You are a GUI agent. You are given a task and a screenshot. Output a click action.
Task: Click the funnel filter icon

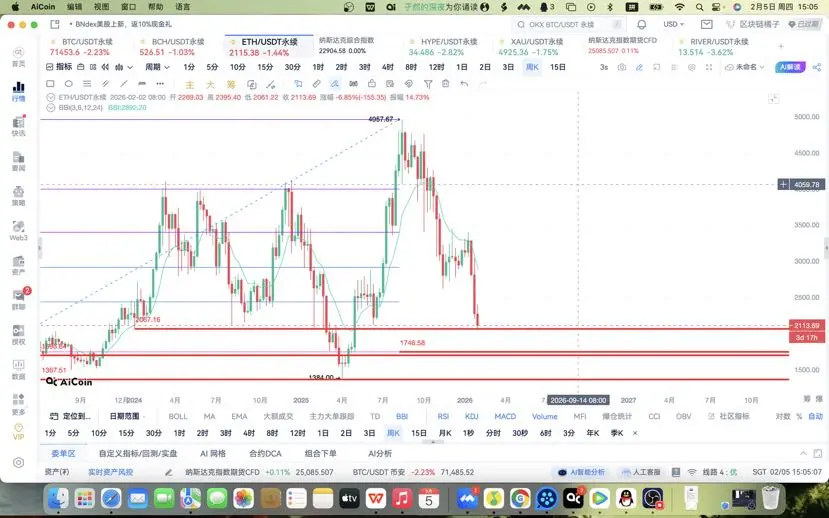(428, 84)
